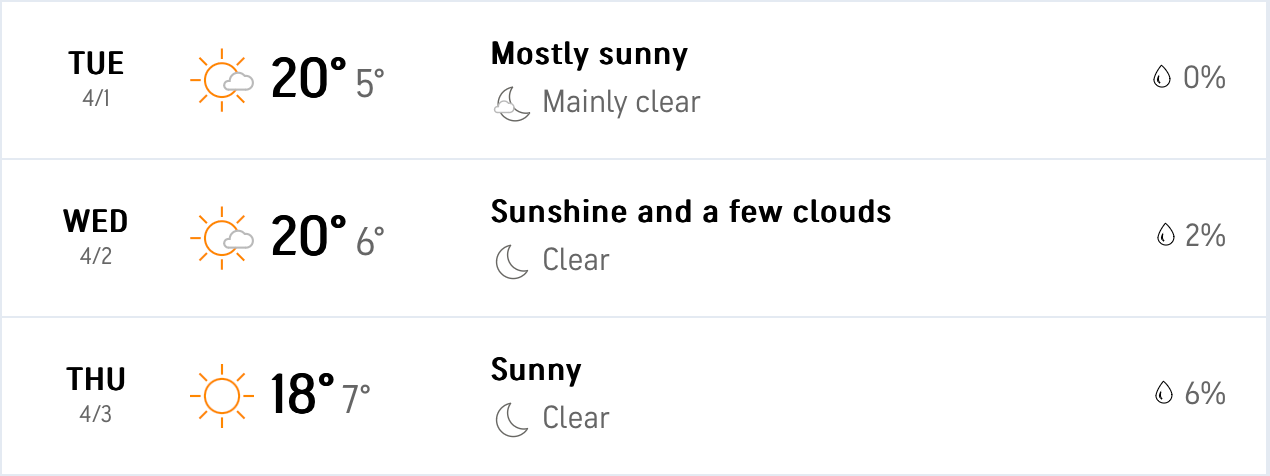Image resolution: width=1270 pixels, height=476 pixels.
Task: Click Wednesday night's clear moon icon
Action: click(511, 262)
